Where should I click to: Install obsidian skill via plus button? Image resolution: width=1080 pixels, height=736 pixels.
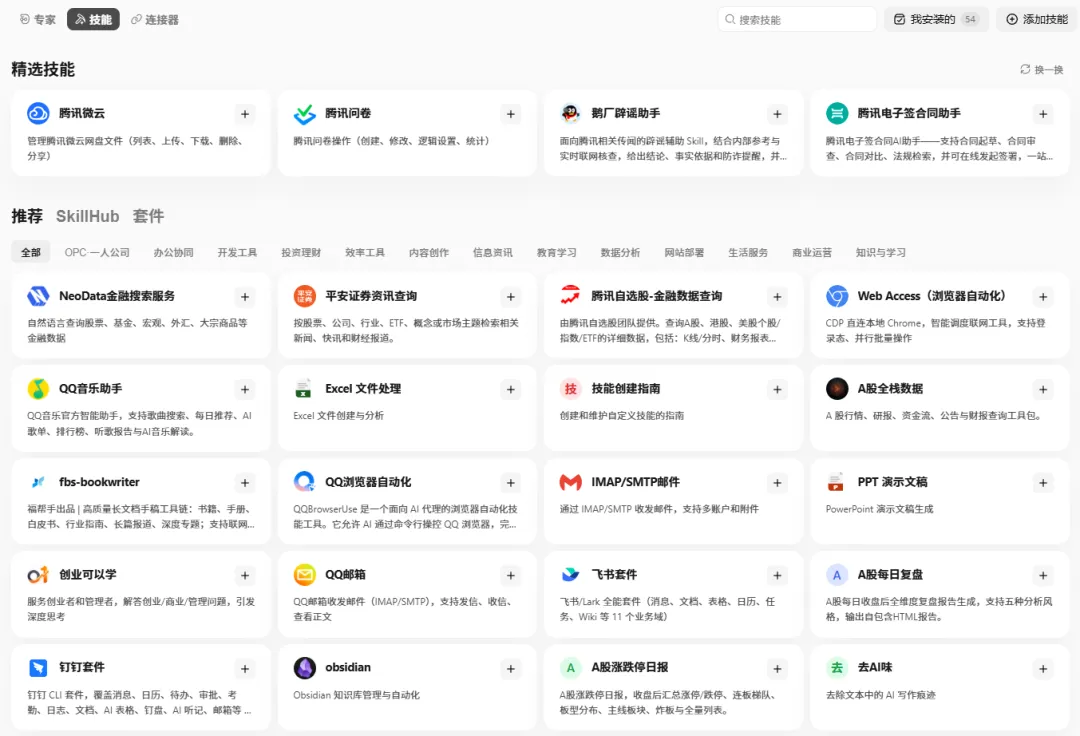click(x=510, y=669)
